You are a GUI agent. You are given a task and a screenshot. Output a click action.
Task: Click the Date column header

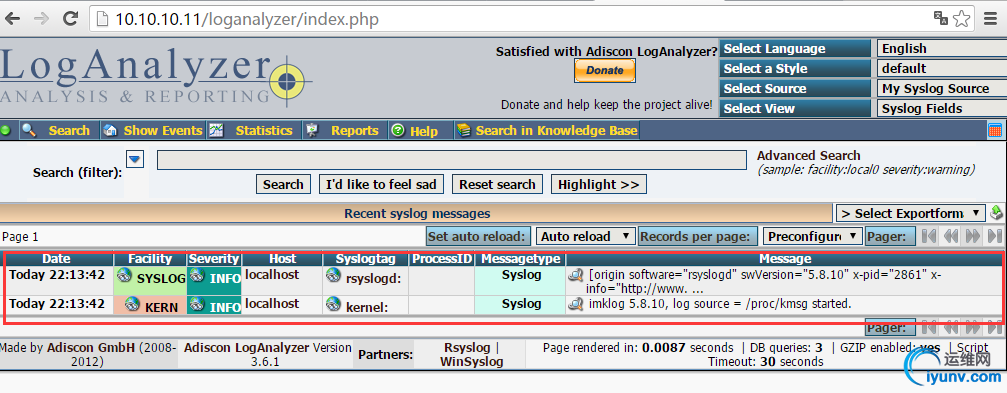tap(57, 259)
